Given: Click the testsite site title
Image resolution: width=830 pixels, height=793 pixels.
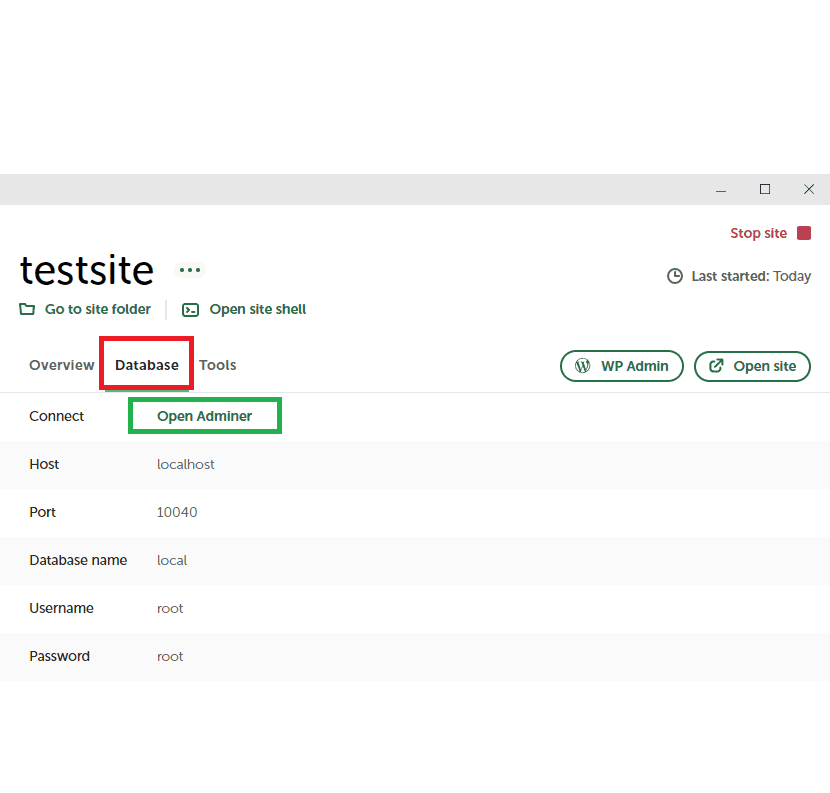Looking at the screenshot, I should click(x=87, y=271).
